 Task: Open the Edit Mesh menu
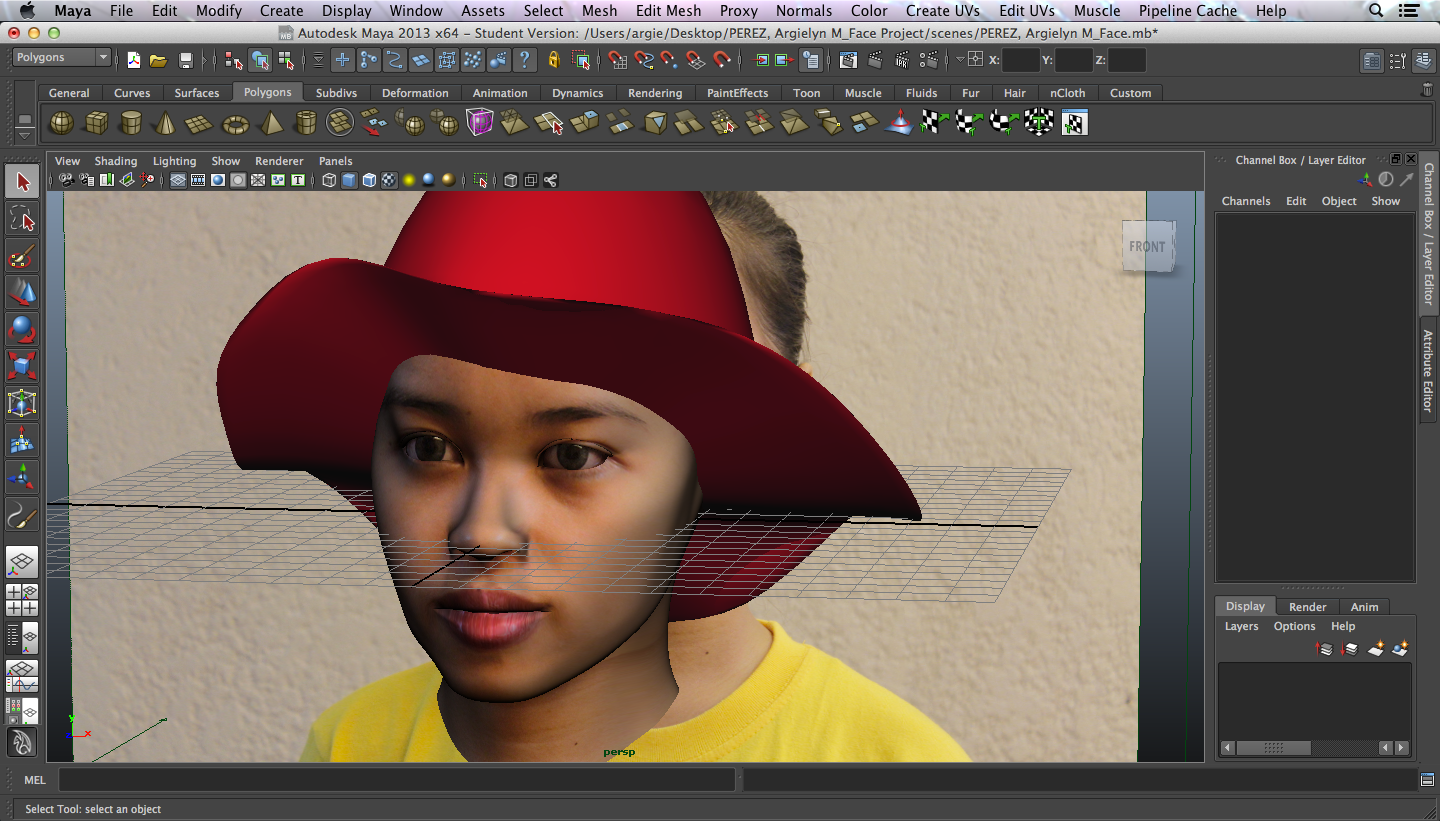(668, 11)
